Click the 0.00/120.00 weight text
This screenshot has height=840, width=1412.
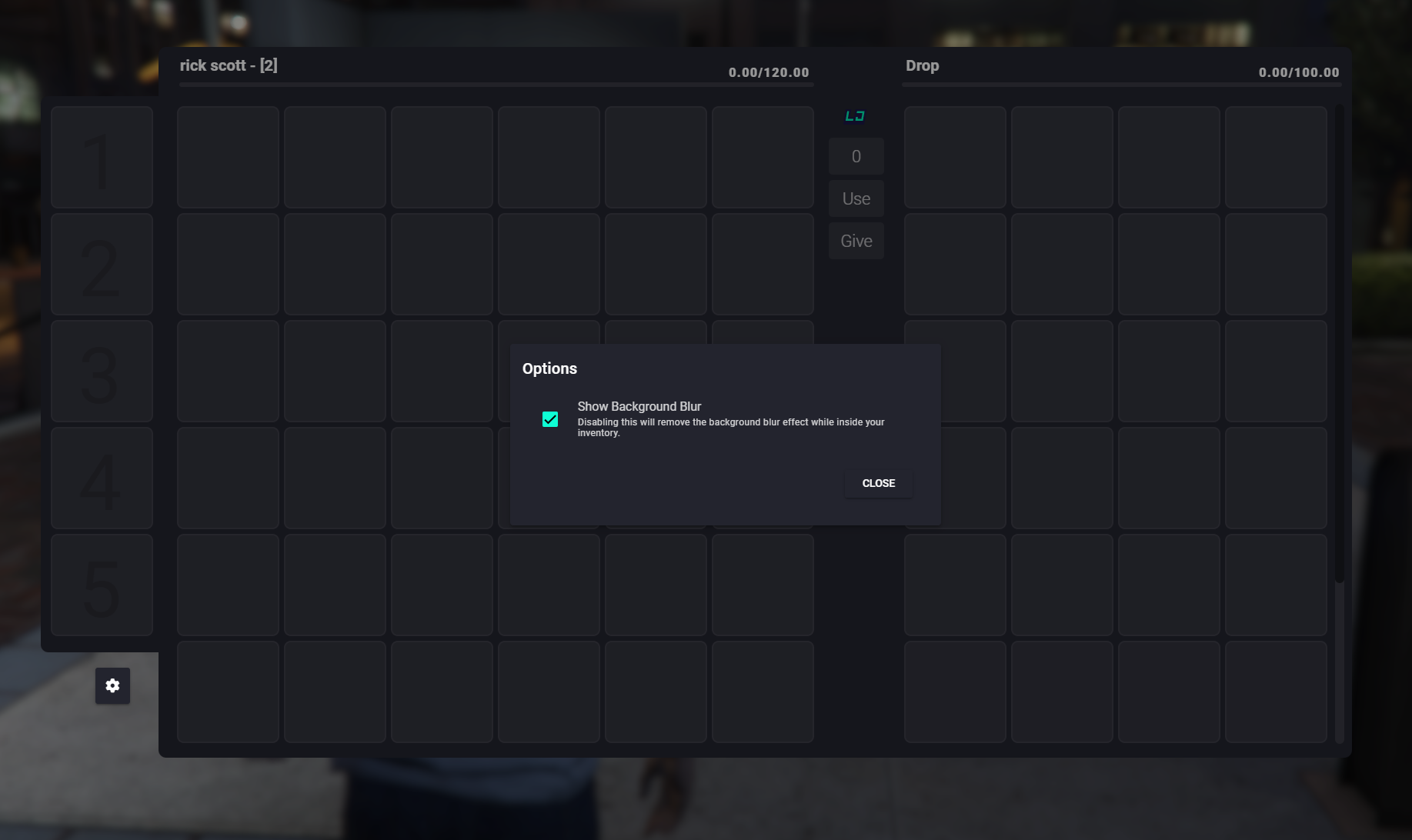click(769, 72)
